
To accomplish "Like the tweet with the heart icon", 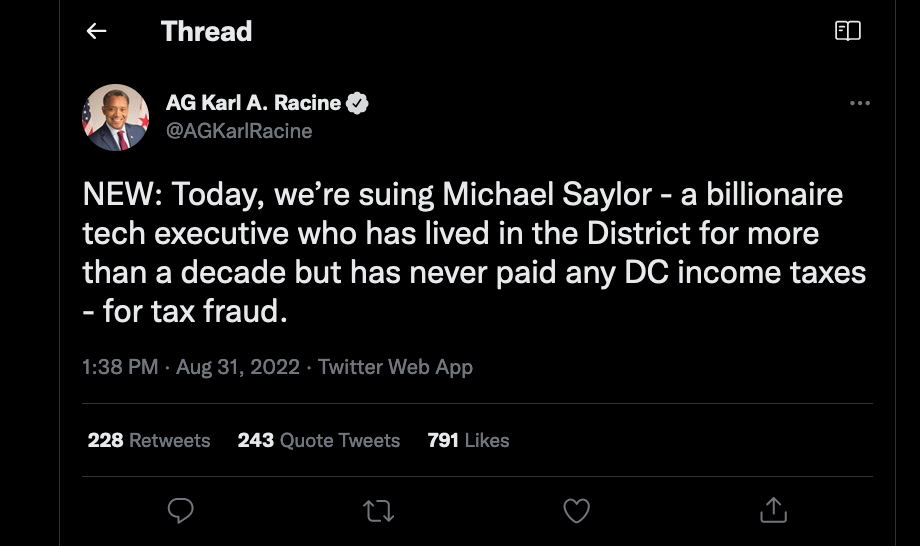I will click(576, 511).
